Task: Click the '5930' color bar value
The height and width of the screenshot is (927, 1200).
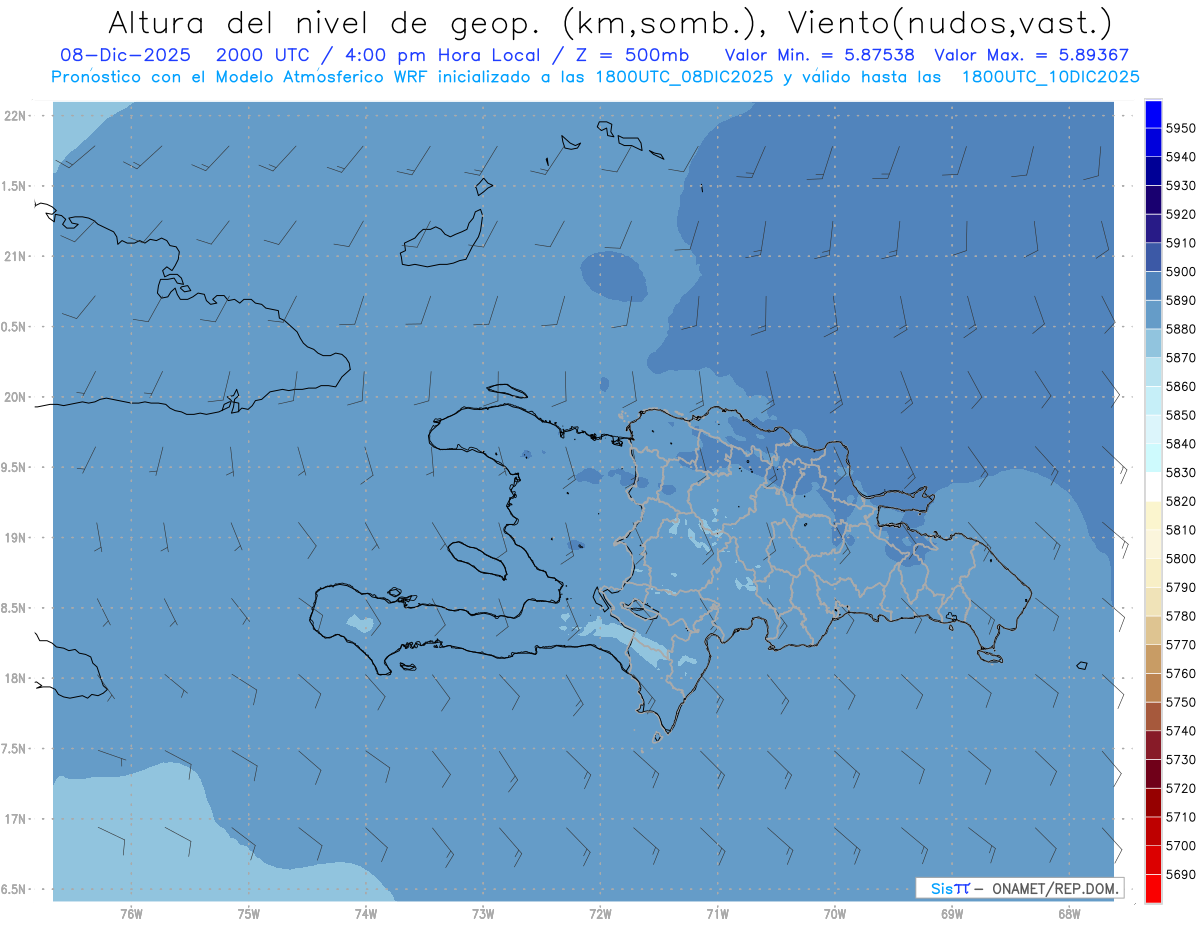Action: pos(1180,186)
